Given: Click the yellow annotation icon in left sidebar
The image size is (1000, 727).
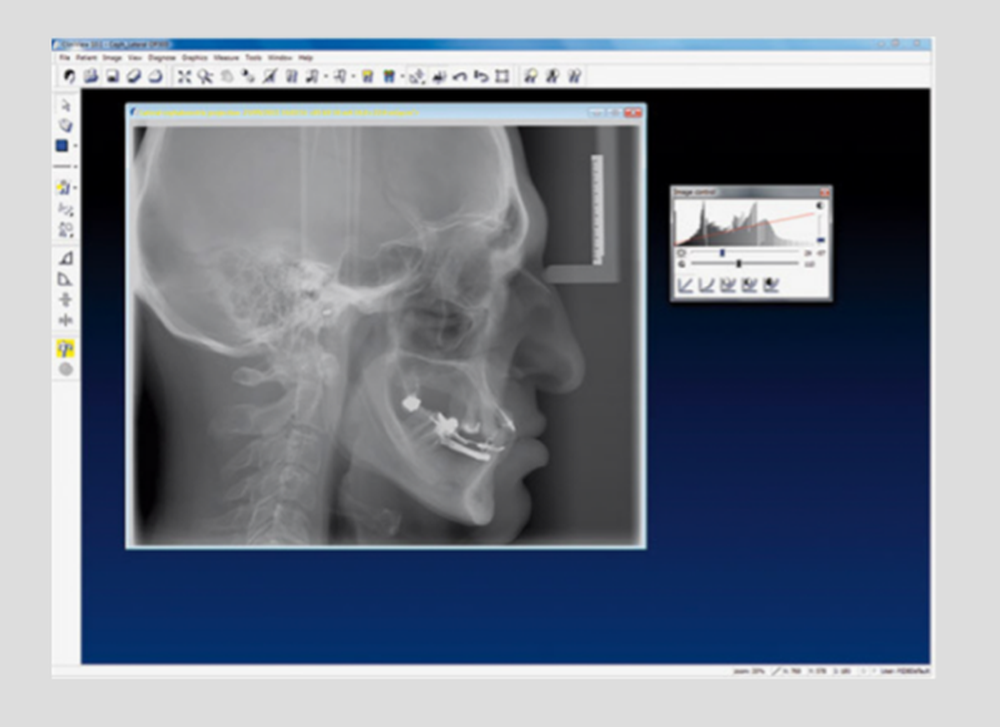Looking at the screenshot, I should click(x=63, y=187).
